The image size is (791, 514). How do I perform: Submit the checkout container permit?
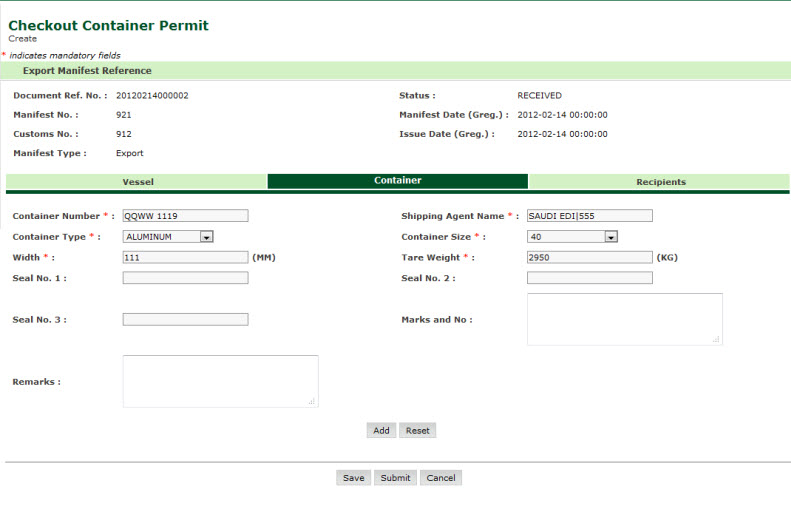click(x=395, y=478)
